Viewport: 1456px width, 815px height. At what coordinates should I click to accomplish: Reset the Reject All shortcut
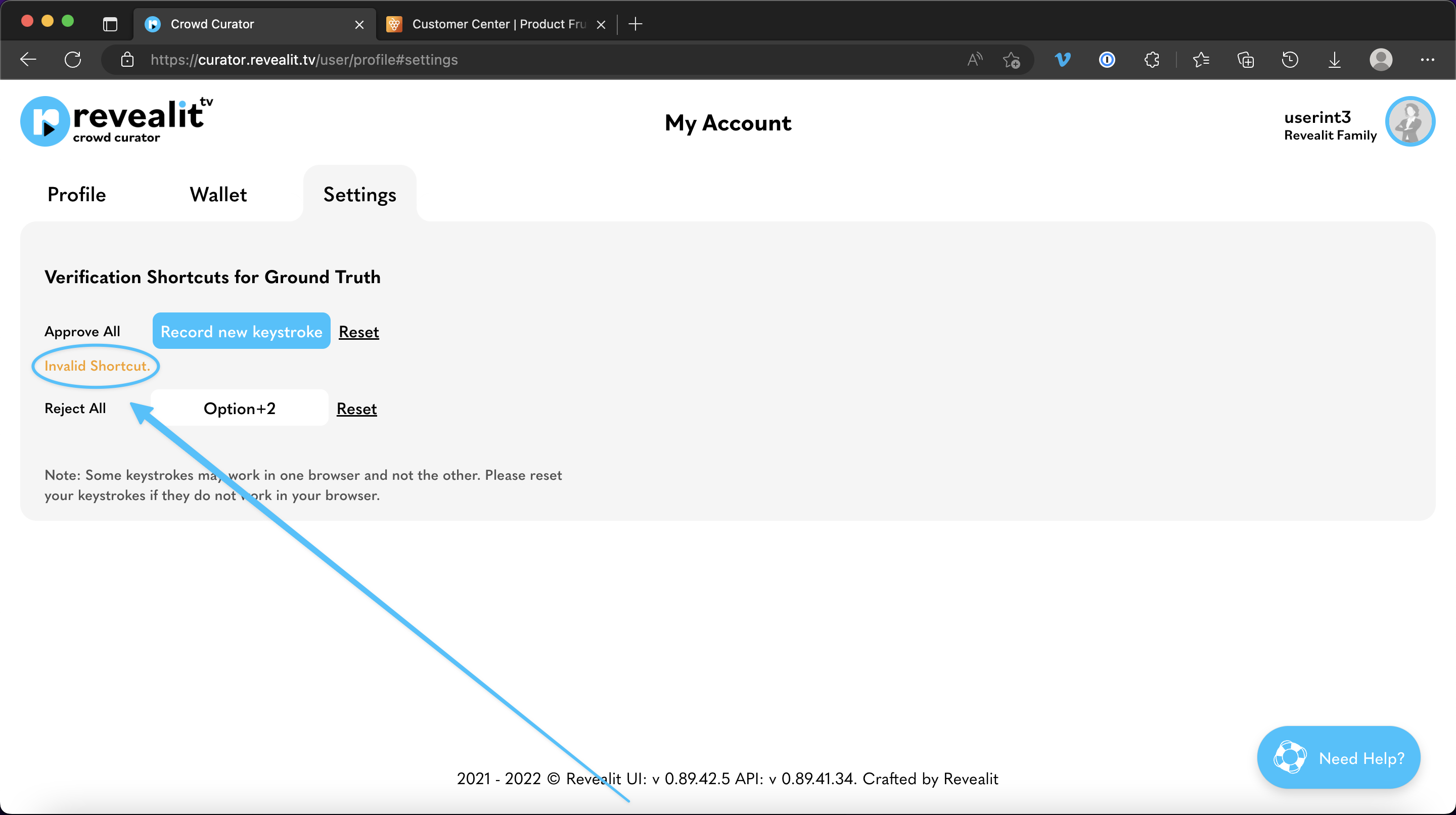coord(356,409)
